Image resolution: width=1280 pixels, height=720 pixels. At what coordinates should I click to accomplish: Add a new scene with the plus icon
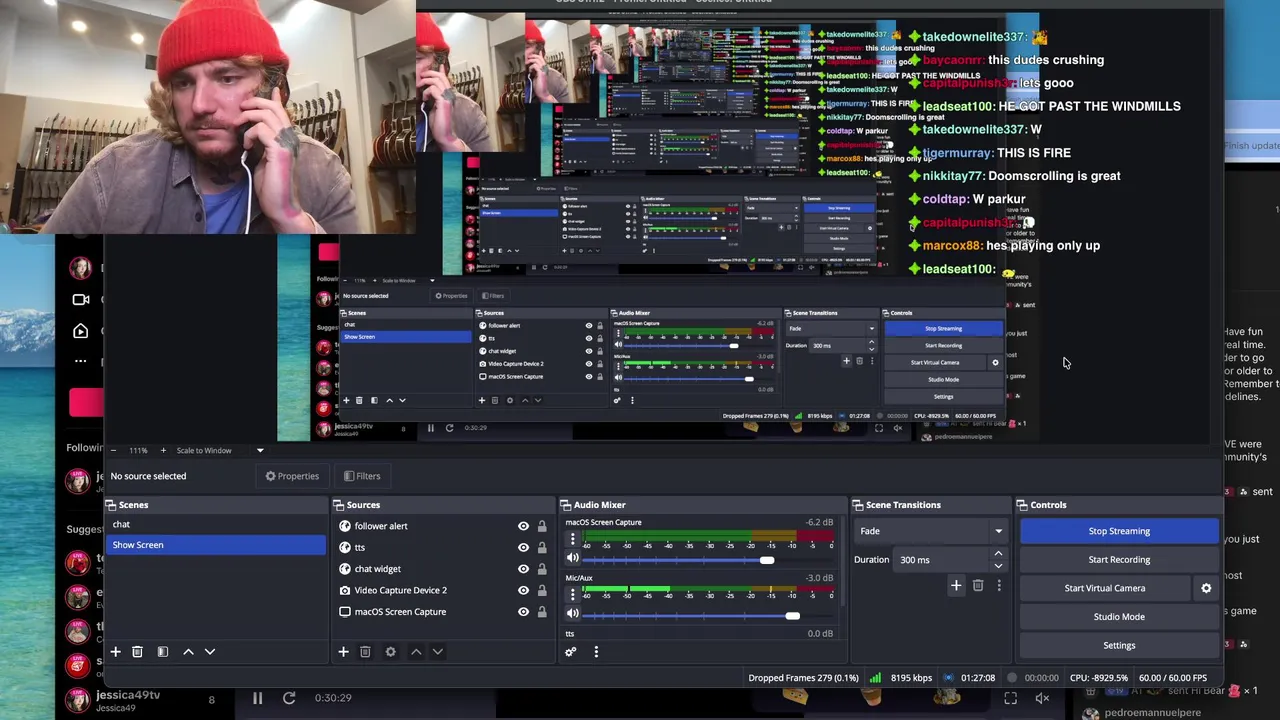coord(115,652)
